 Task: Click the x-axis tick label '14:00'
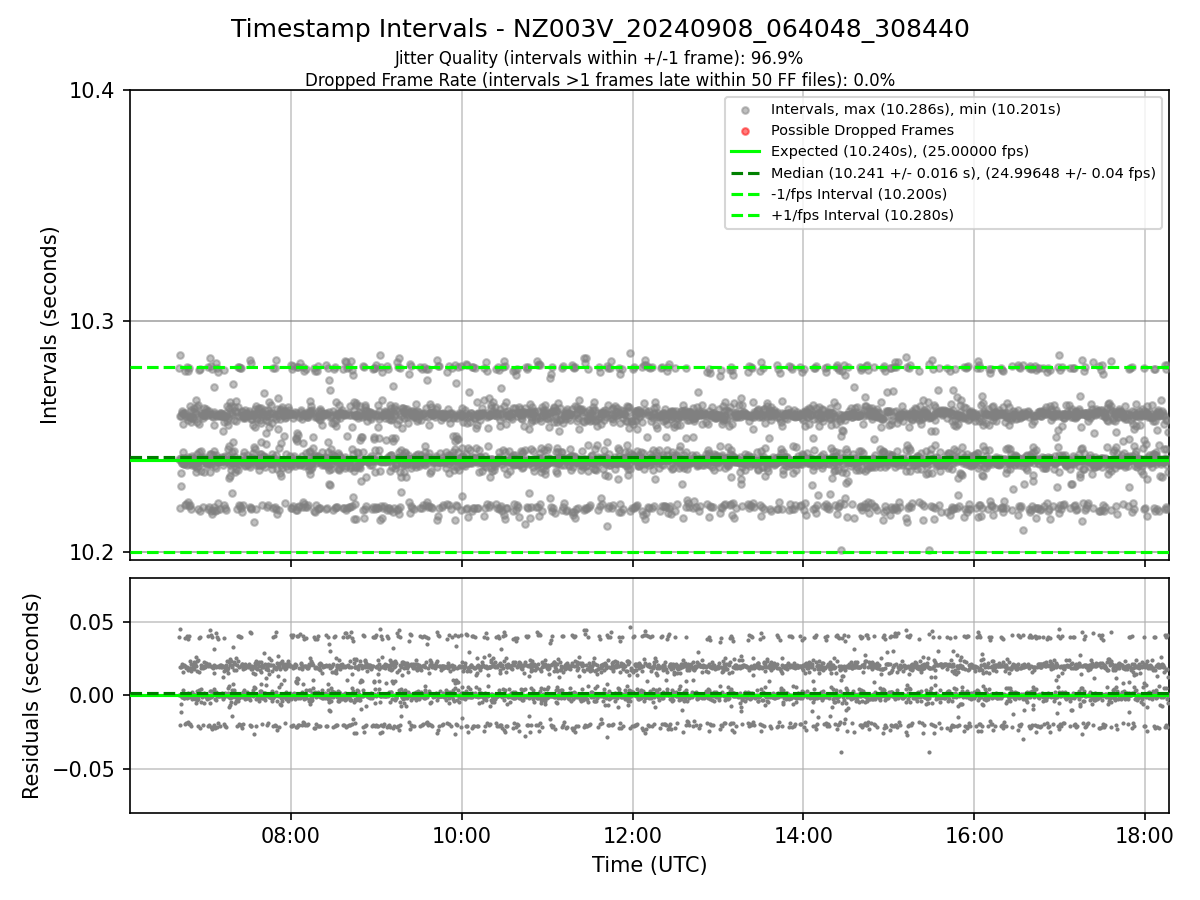[x=803, y=834]
